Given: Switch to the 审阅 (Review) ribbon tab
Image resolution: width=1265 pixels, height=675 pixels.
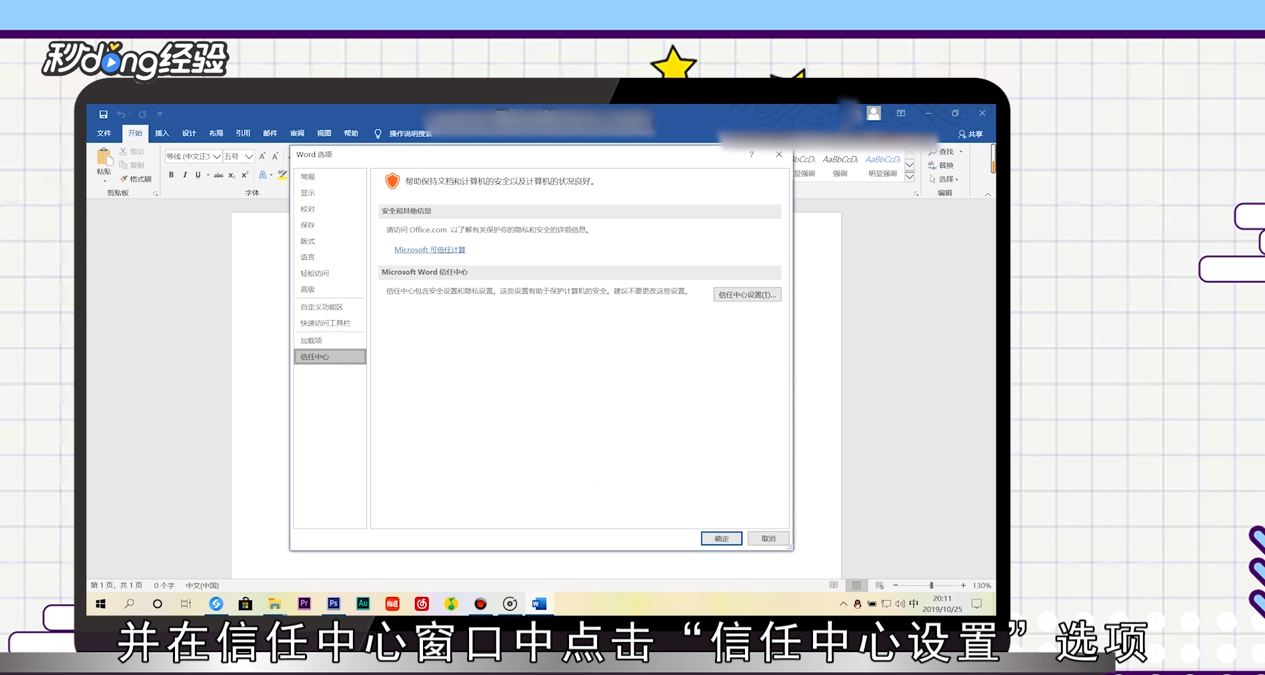Looking at the screenshot, I should point(297,133).
